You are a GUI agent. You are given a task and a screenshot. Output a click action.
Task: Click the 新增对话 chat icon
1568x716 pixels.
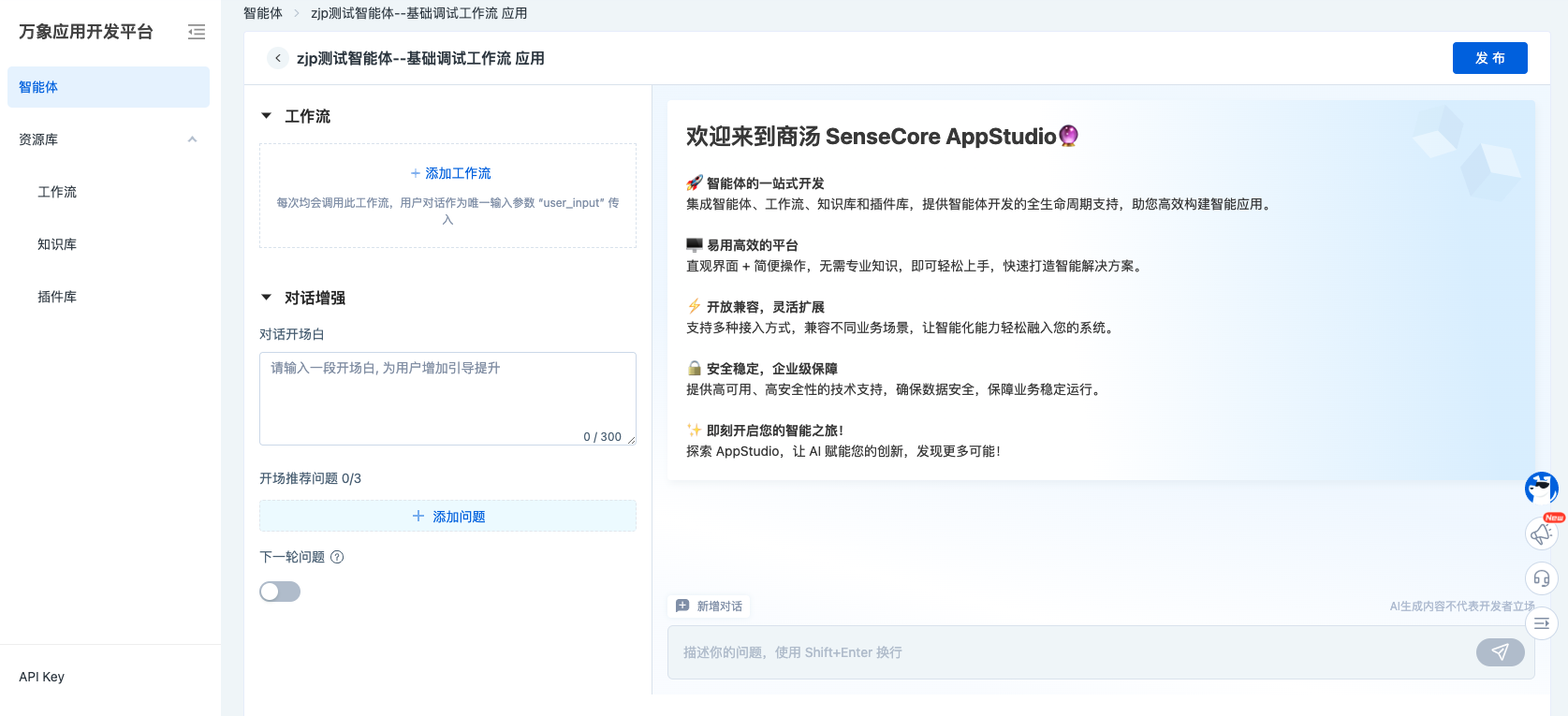682,606
